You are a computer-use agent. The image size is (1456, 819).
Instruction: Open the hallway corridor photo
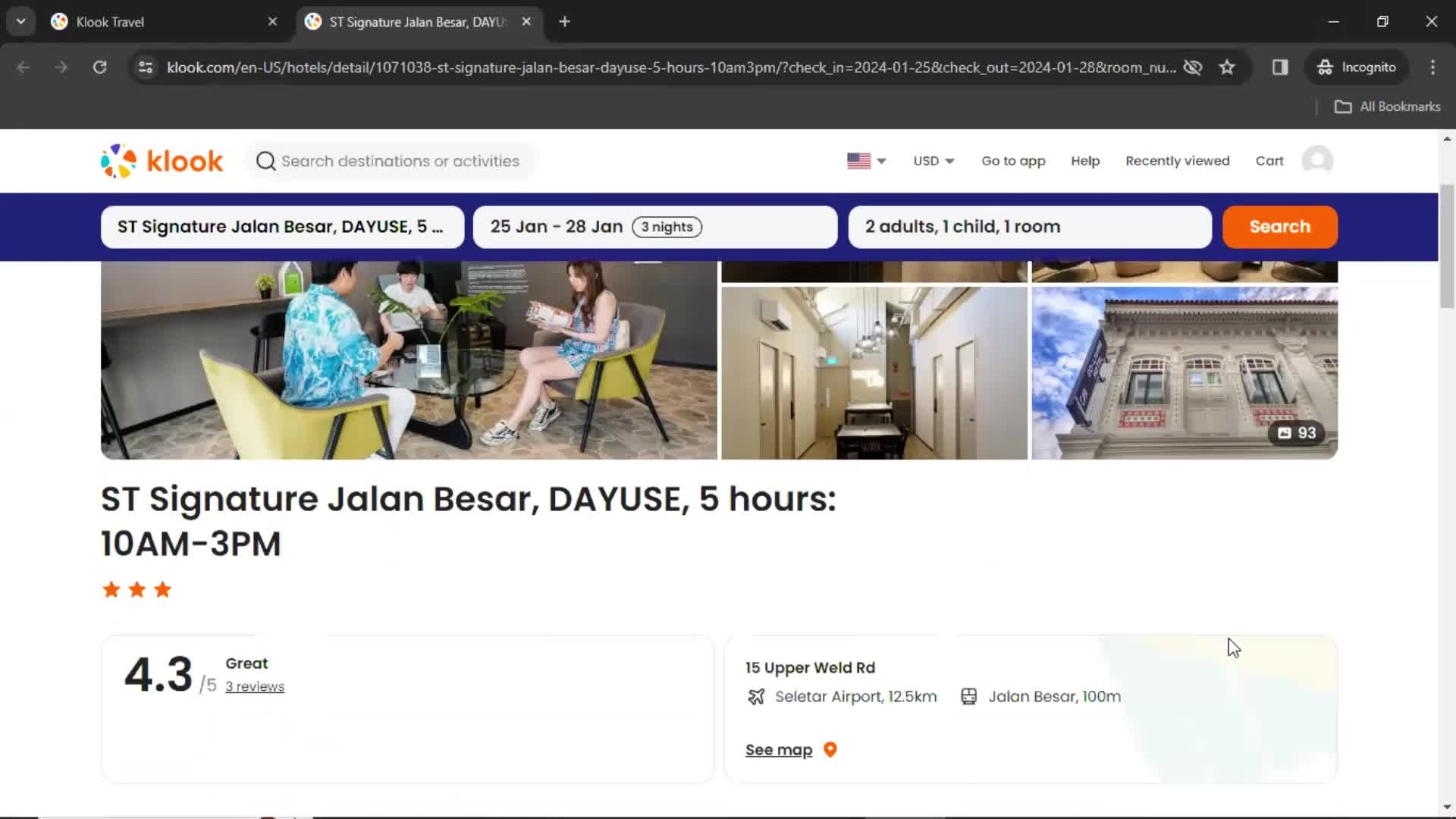(874, 373)
